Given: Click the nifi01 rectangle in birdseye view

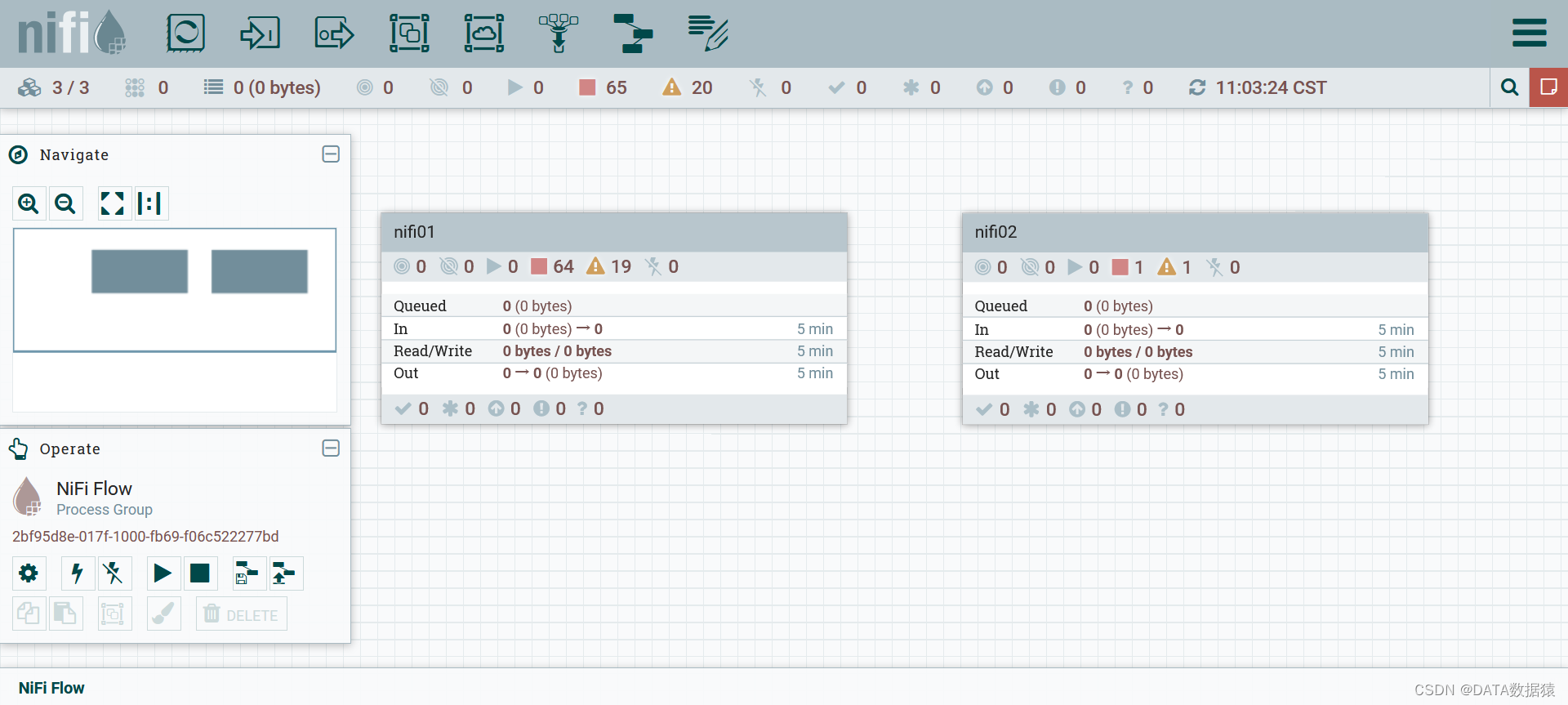Looking at the screenshot, I should 140,271.
